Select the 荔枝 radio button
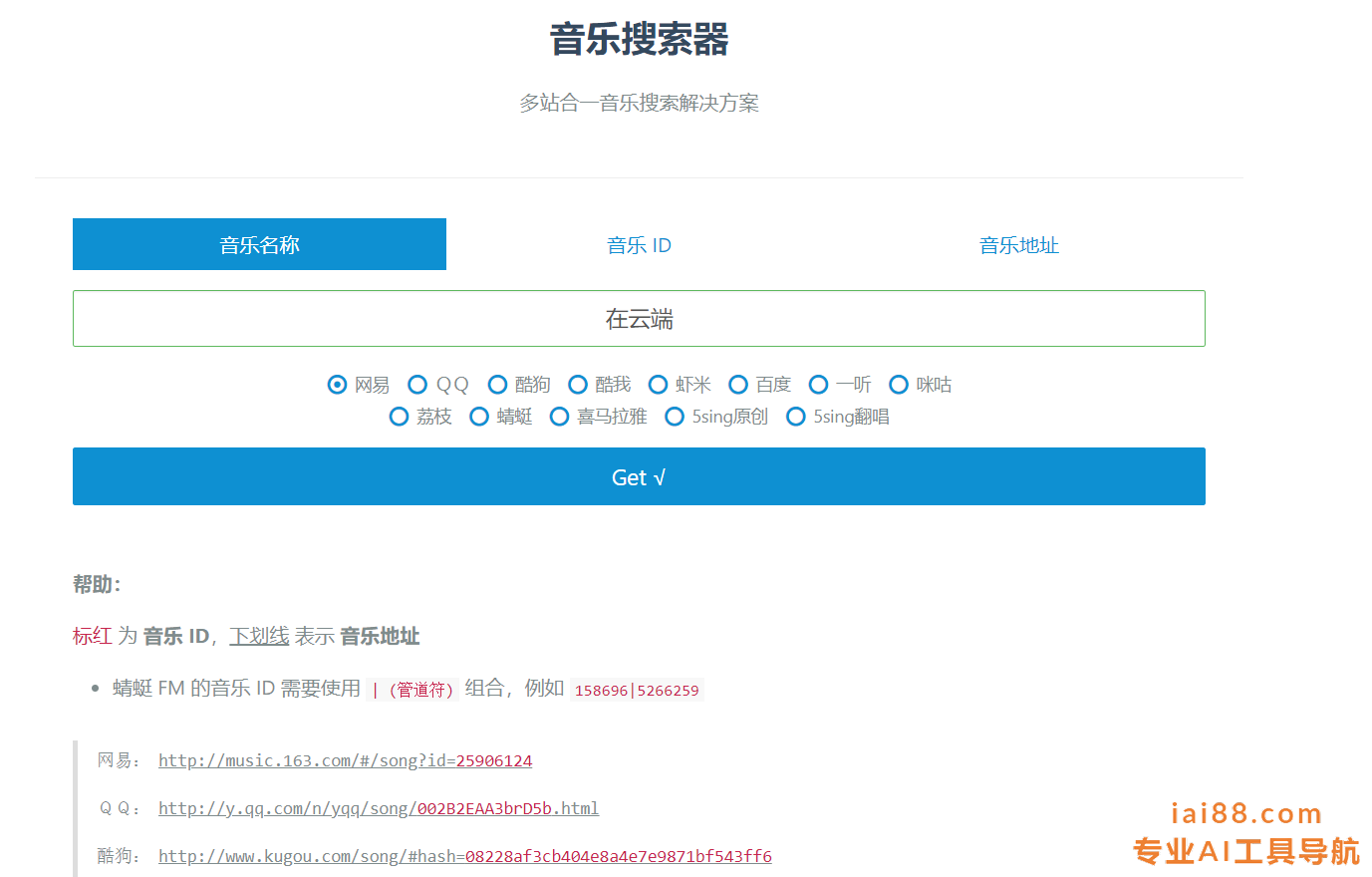This screenshot has width=1372, height=877. tap(399, 417)
